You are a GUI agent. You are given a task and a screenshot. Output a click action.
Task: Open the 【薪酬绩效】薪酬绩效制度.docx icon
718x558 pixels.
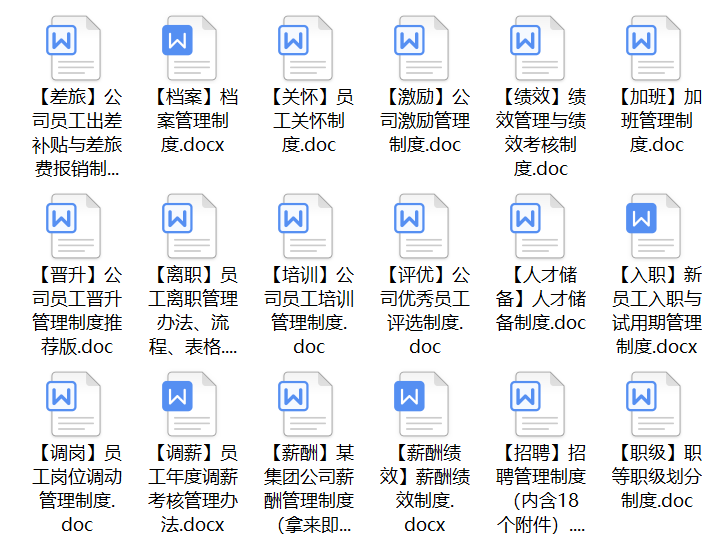(424, 404)
